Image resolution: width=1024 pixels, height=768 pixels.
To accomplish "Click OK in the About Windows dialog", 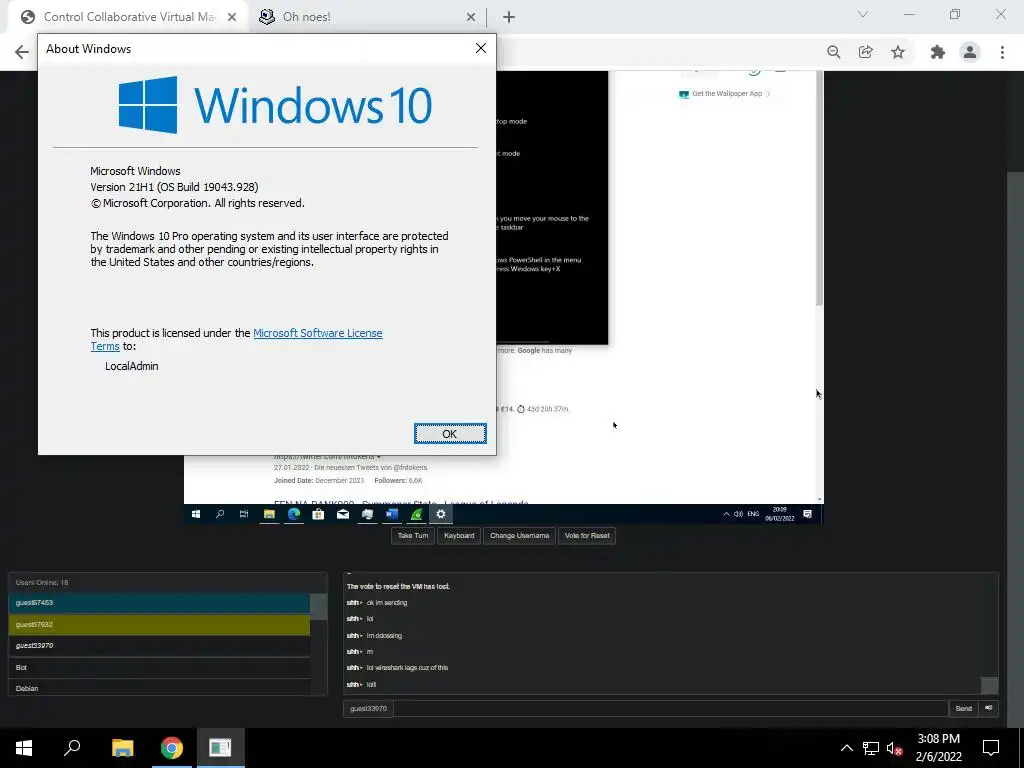I will [450, 434].
